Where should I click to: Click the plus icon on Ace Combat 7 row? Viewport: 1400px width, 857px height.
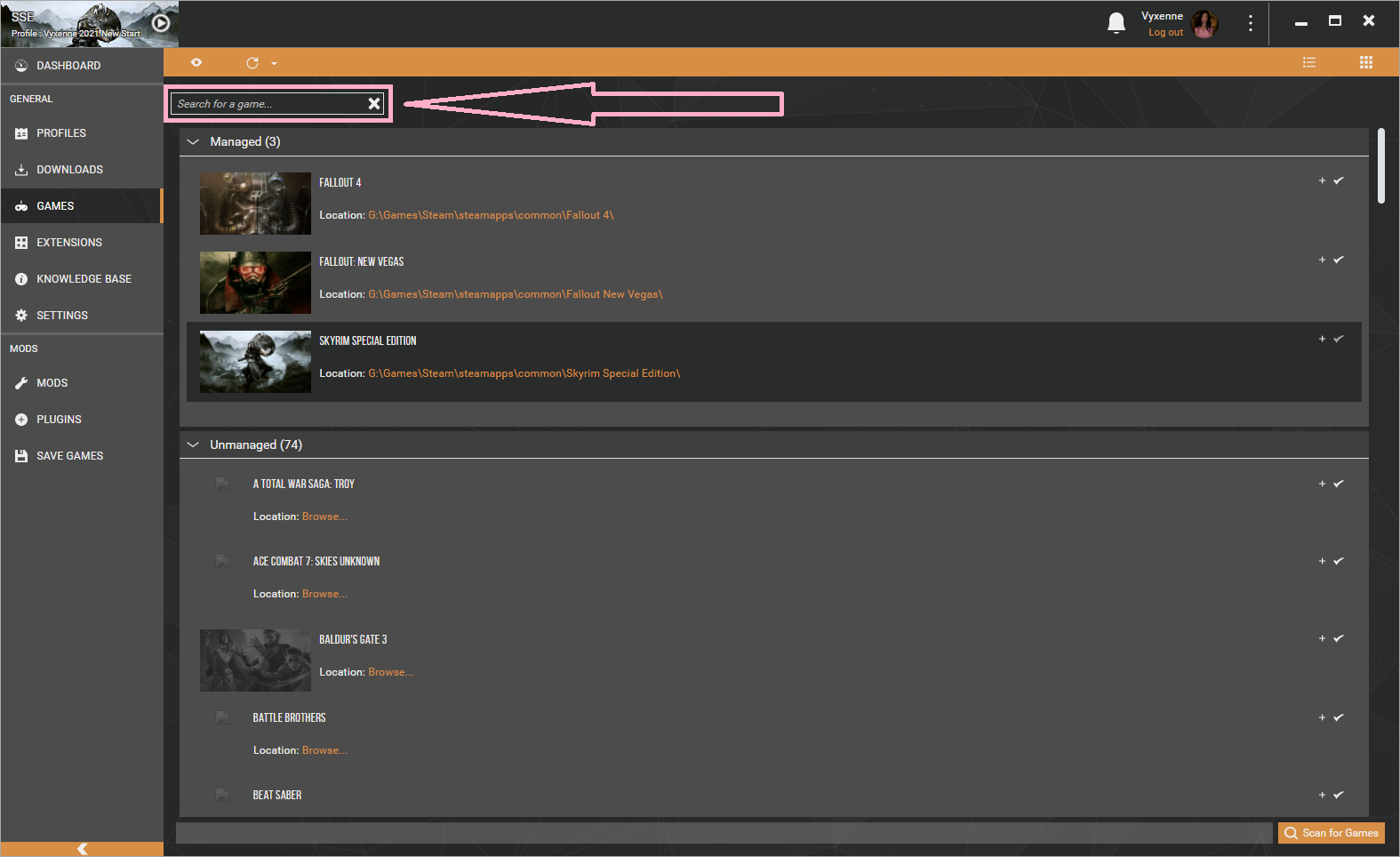pos(1322,562)
